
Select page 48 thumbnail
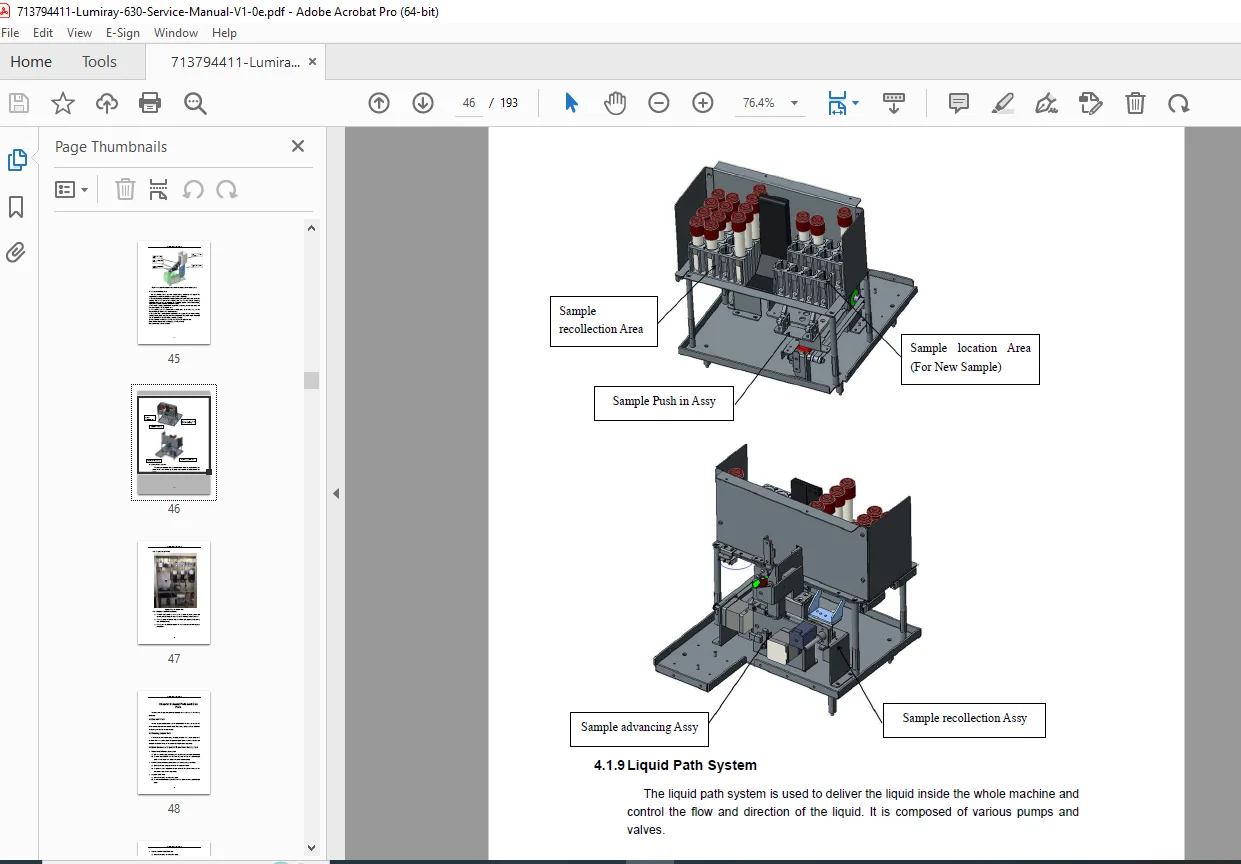(174, 743)
